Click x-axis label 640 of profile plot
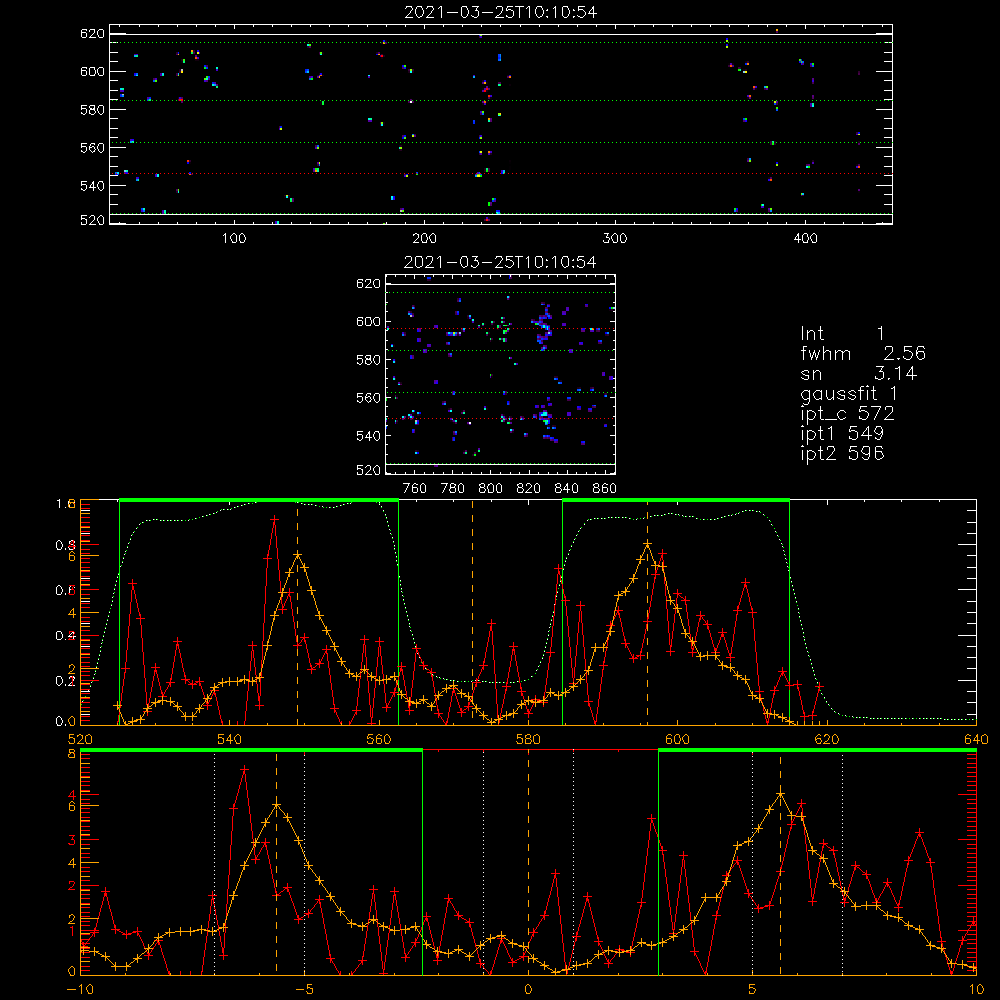 coord(976,740)
